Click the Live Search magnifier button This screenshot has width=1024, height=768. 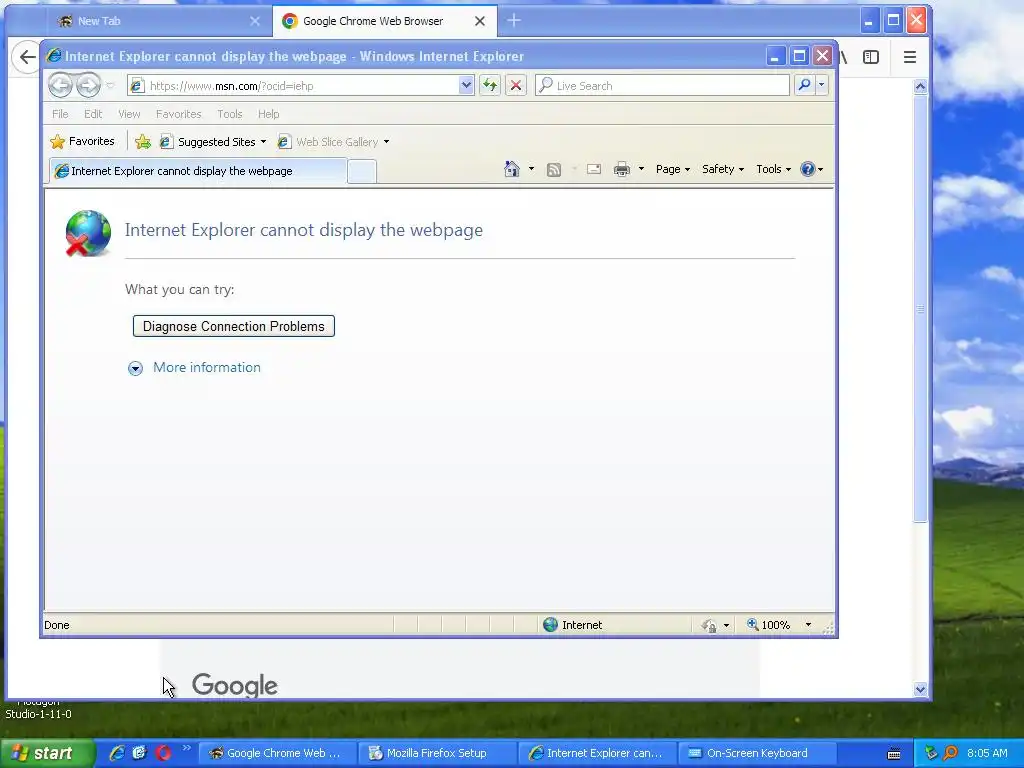pos(805,86)
